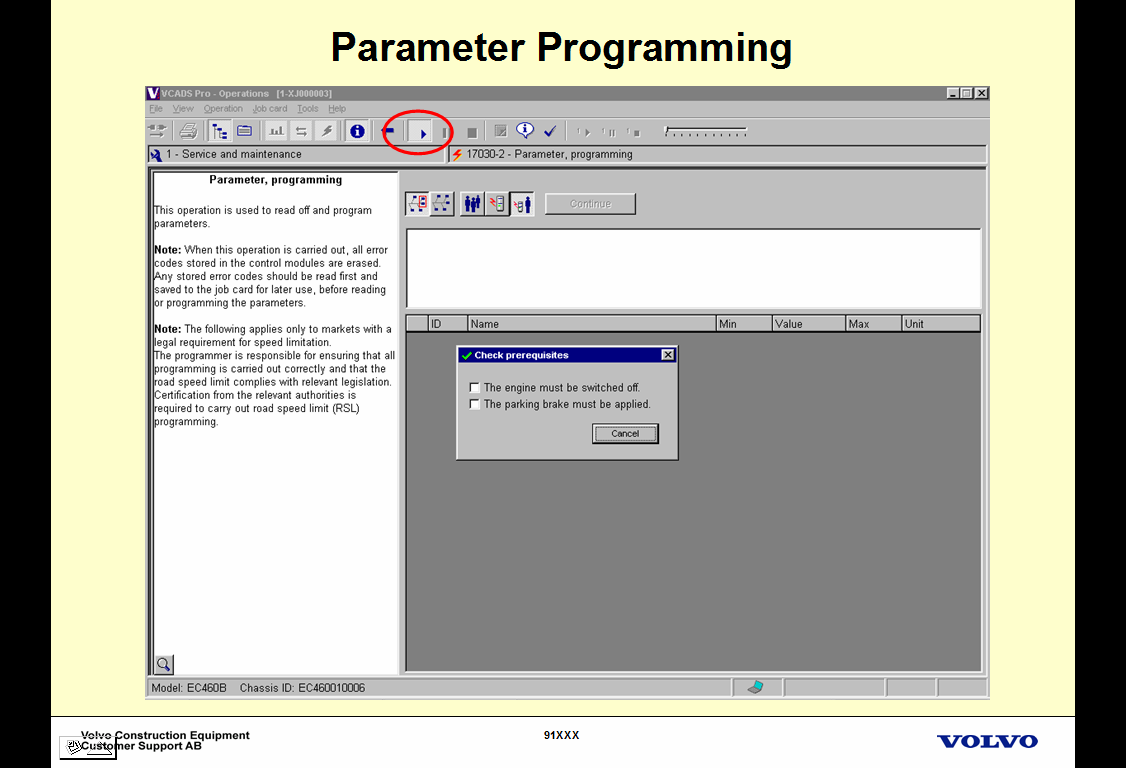
Task: Click '1 - Service and maintenance' bar
Action: pyautogui.click(x=296, y=154)
